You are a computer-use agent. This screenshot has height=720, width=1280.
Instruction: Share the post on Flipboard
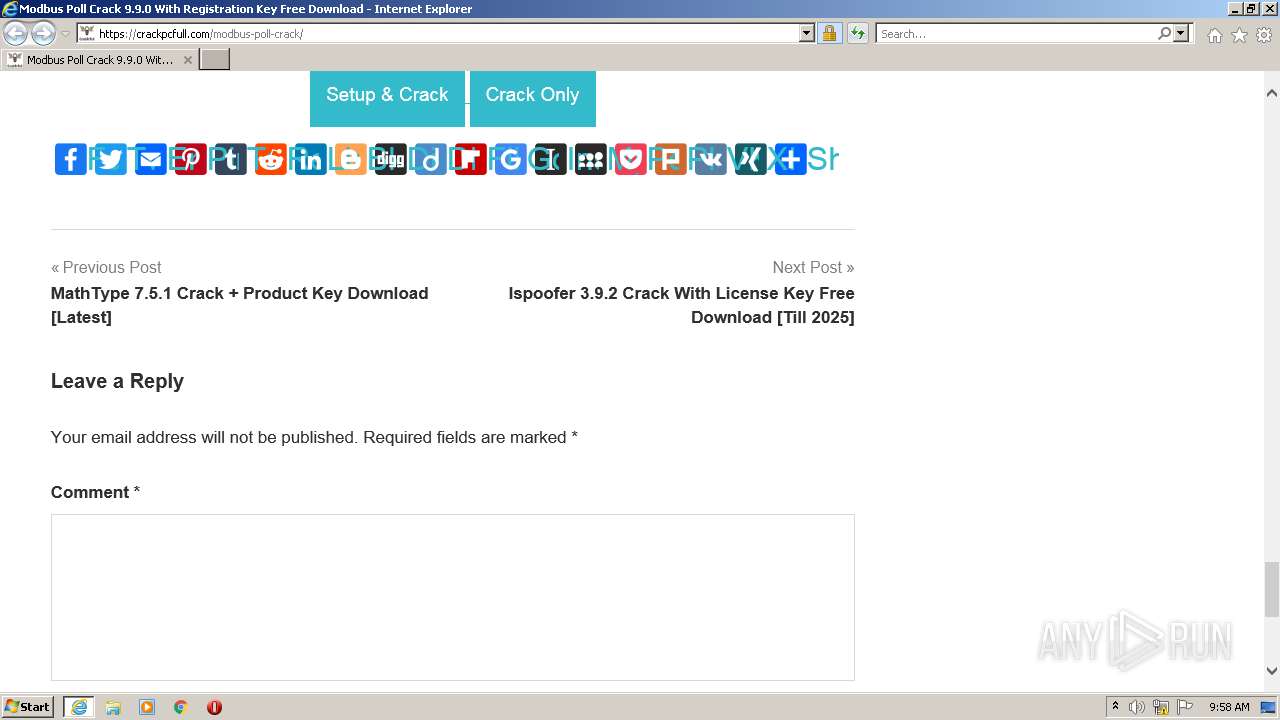(471, 159)
